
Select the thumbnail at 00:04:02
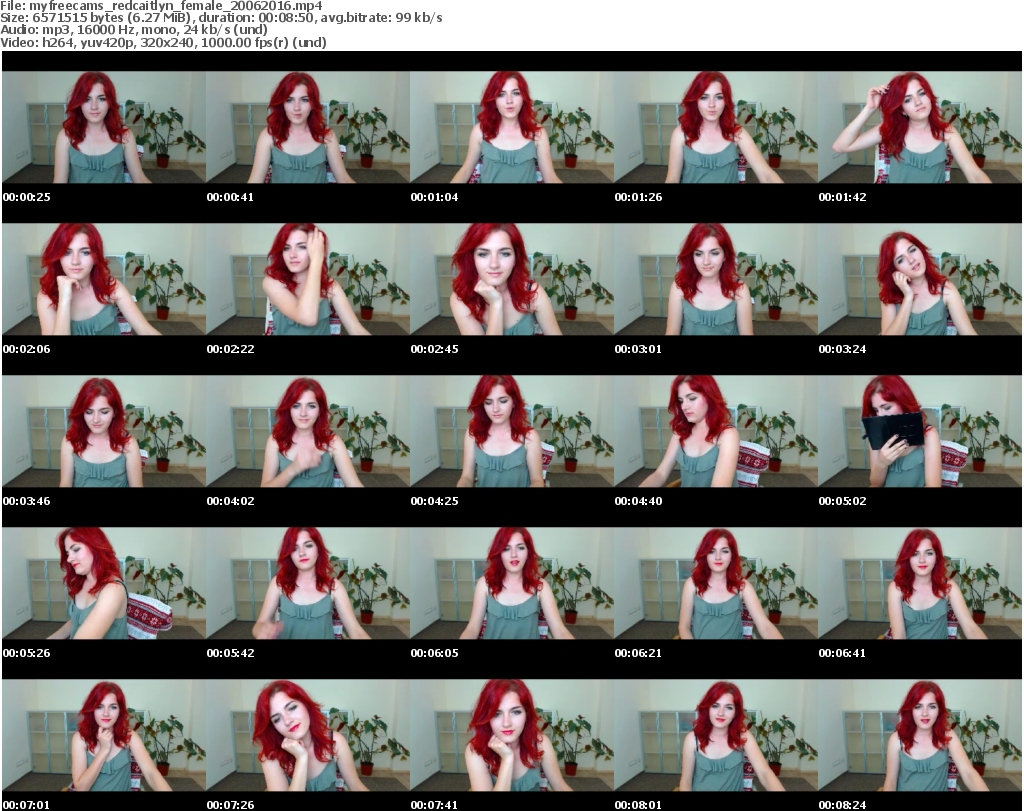[x=308, y=431]
